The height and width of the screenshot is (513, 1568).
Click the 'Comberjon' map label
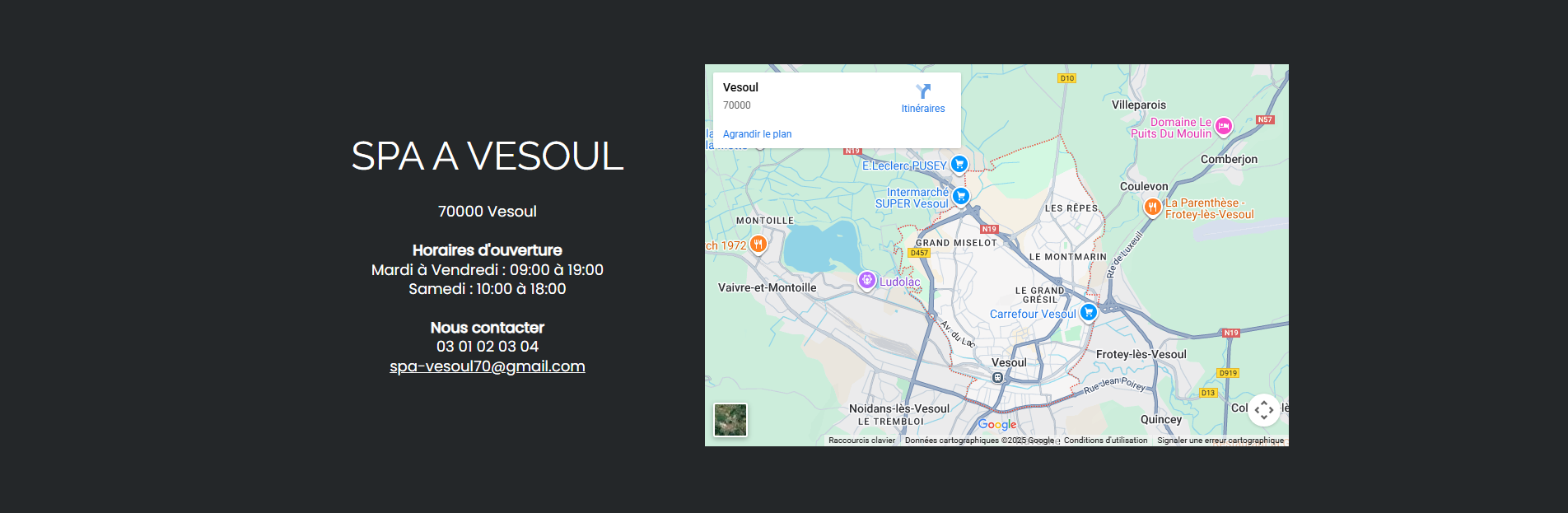pyautogui.click(x=1229, y=159)
